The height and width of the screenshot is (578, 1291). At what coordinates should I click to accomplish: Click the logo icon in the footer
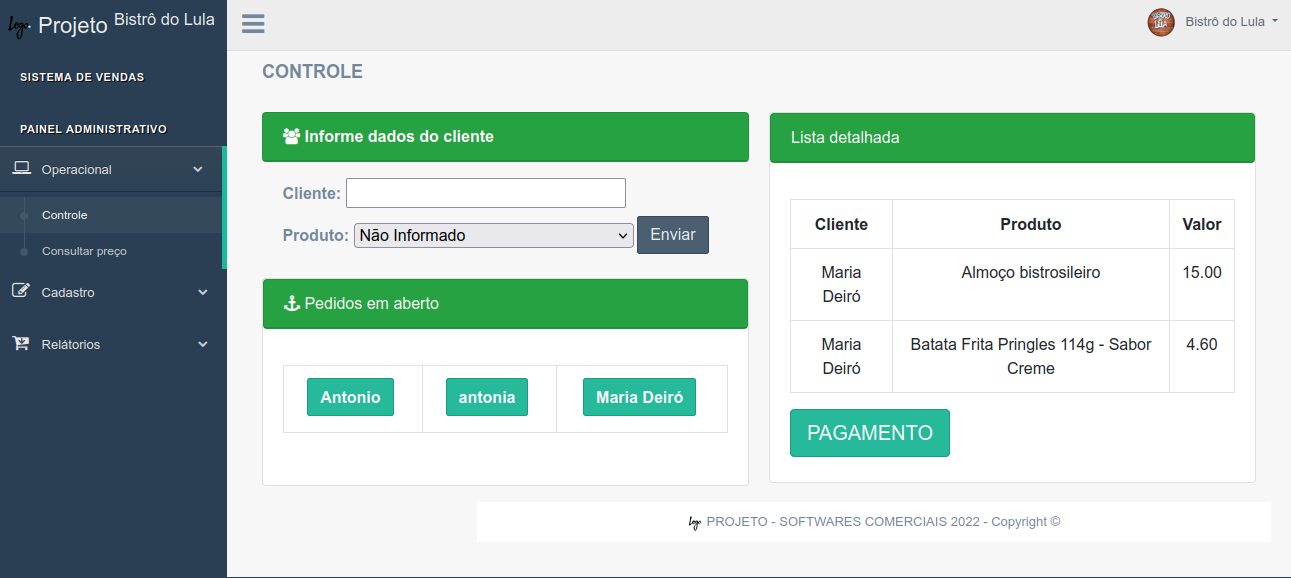[692, 521]
